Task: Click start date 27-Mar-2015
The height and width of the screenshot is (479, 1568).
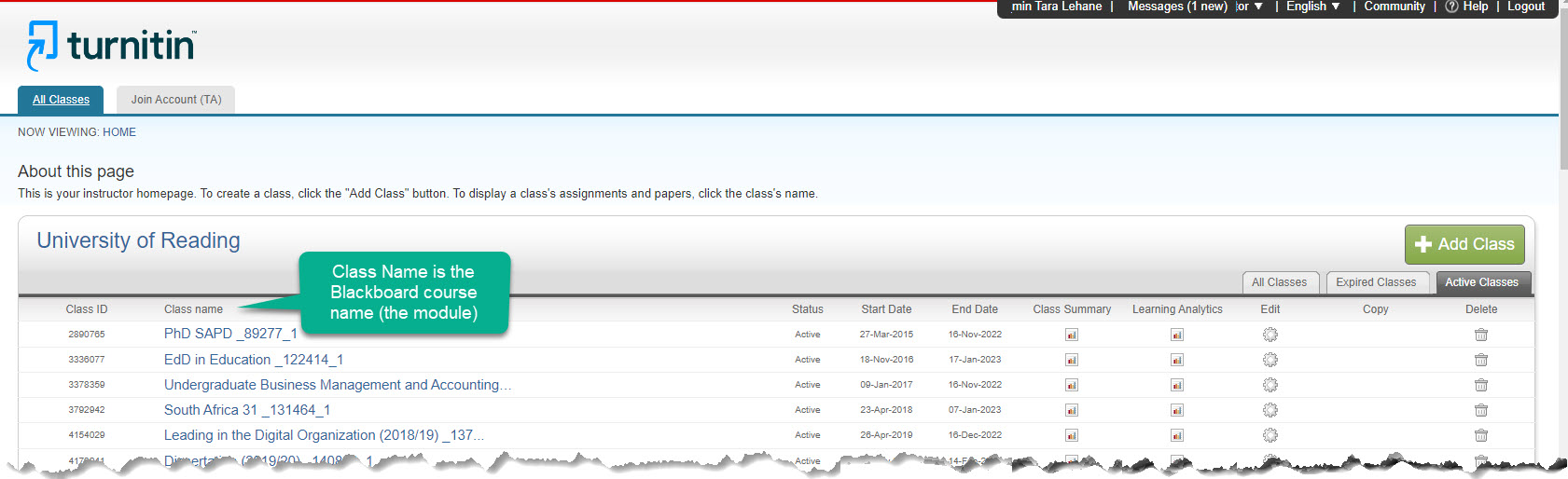Action: click(886, 335)
